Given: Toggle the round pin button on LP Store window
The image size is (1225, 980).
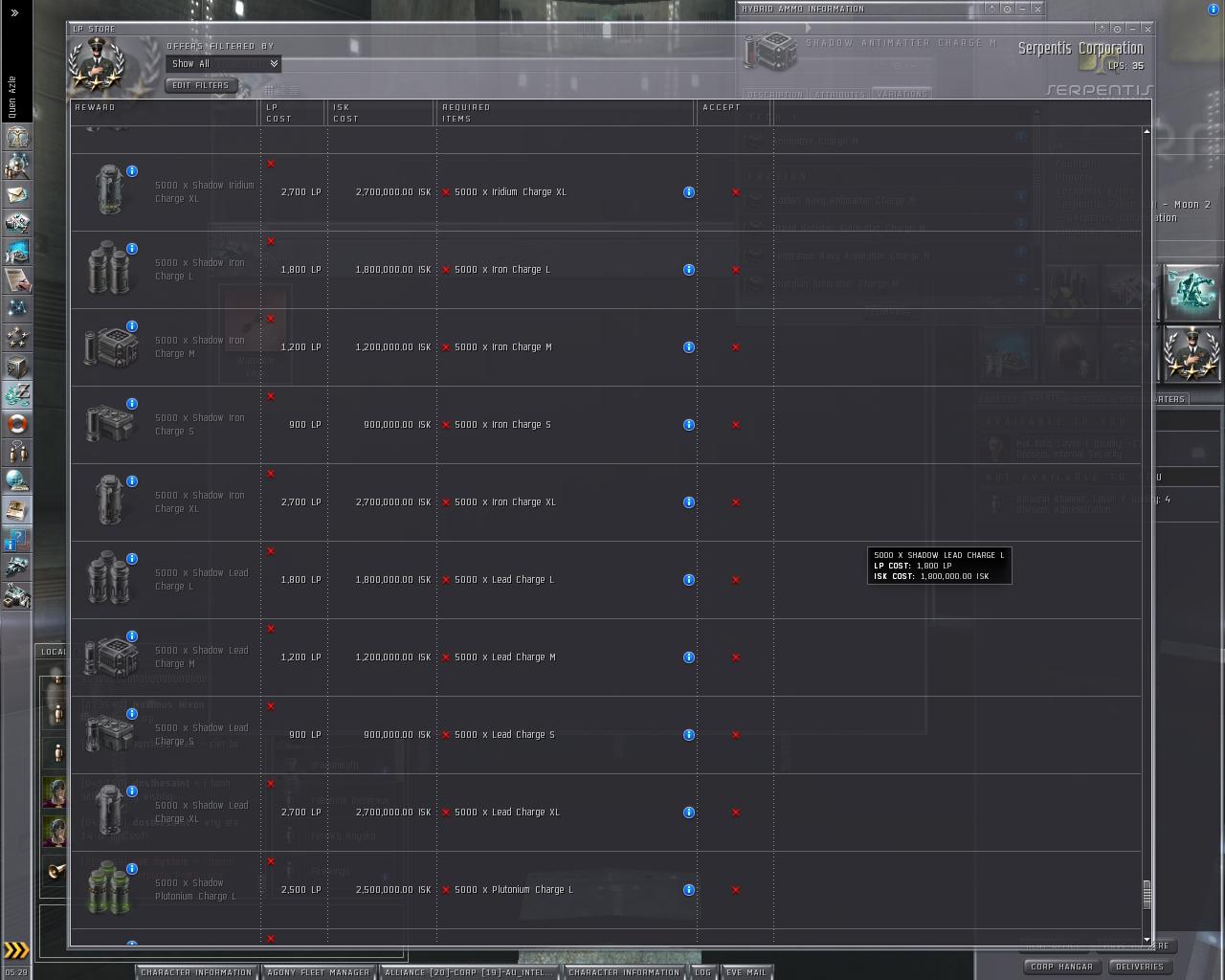Looking at the screenshot, I should tap(1117, 29).
